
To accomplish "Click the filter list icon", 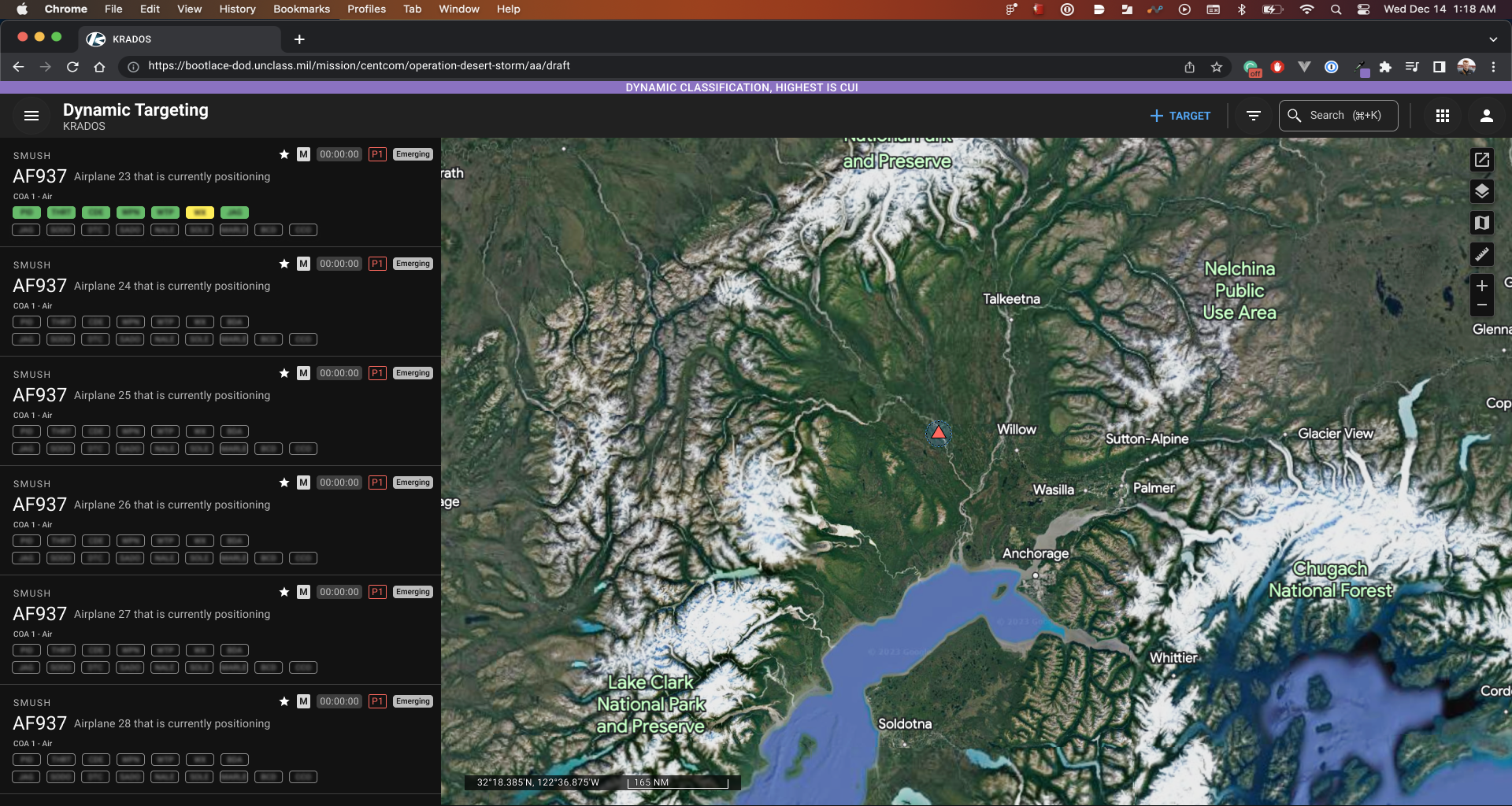I will pos(1254,116).
